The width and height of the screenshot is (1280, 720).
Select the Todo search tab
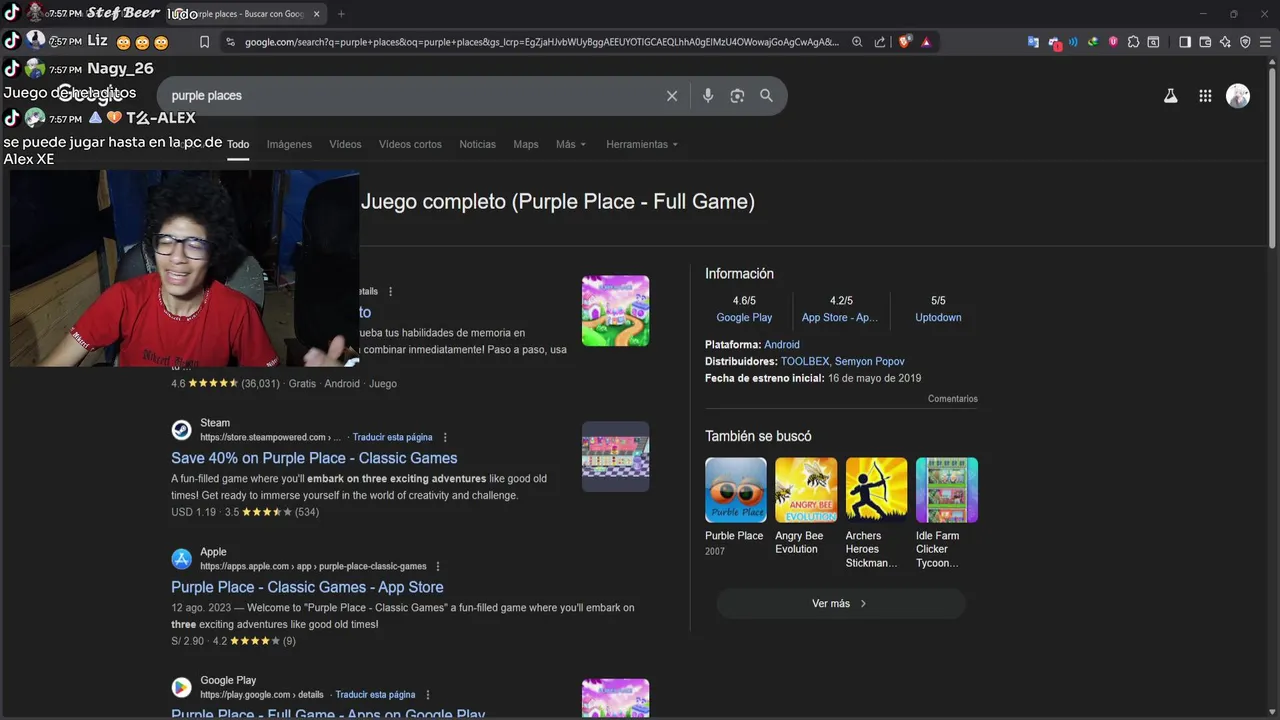click(238, 144)
